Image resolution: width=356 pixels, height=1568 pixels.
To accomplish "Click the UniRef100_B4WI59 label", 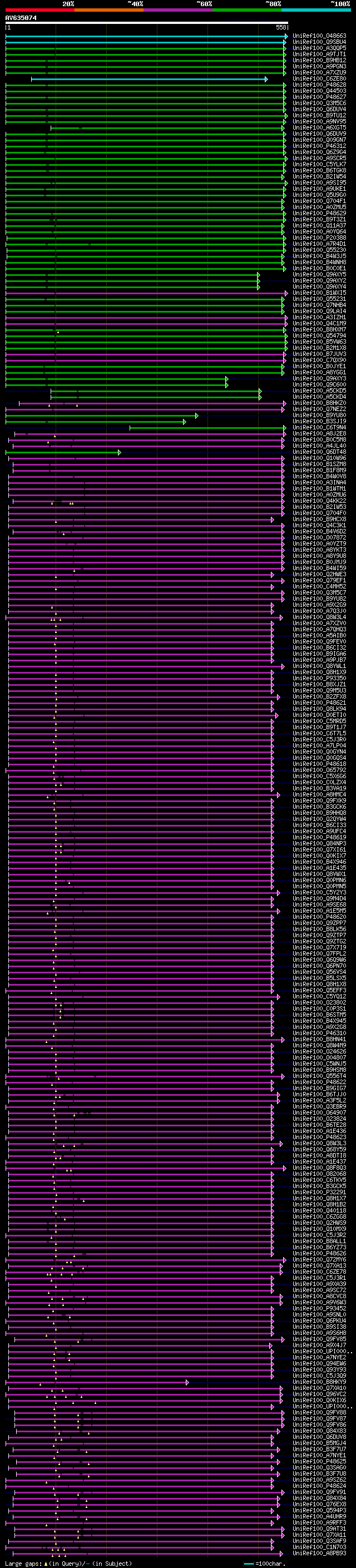I will [319, 568].
